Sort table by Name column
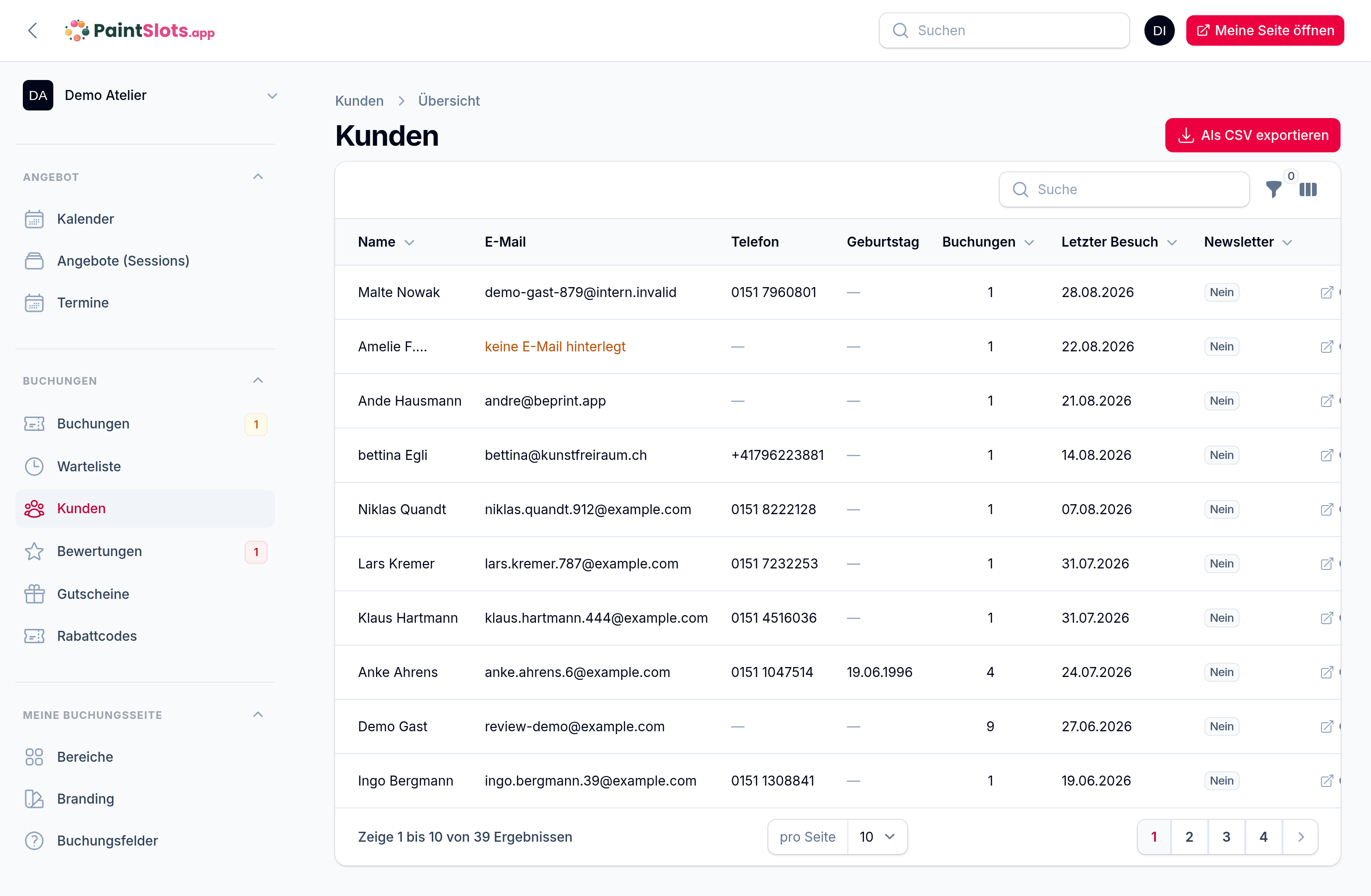This screenshot has height=896, width=1371. [x=386, y=242]
